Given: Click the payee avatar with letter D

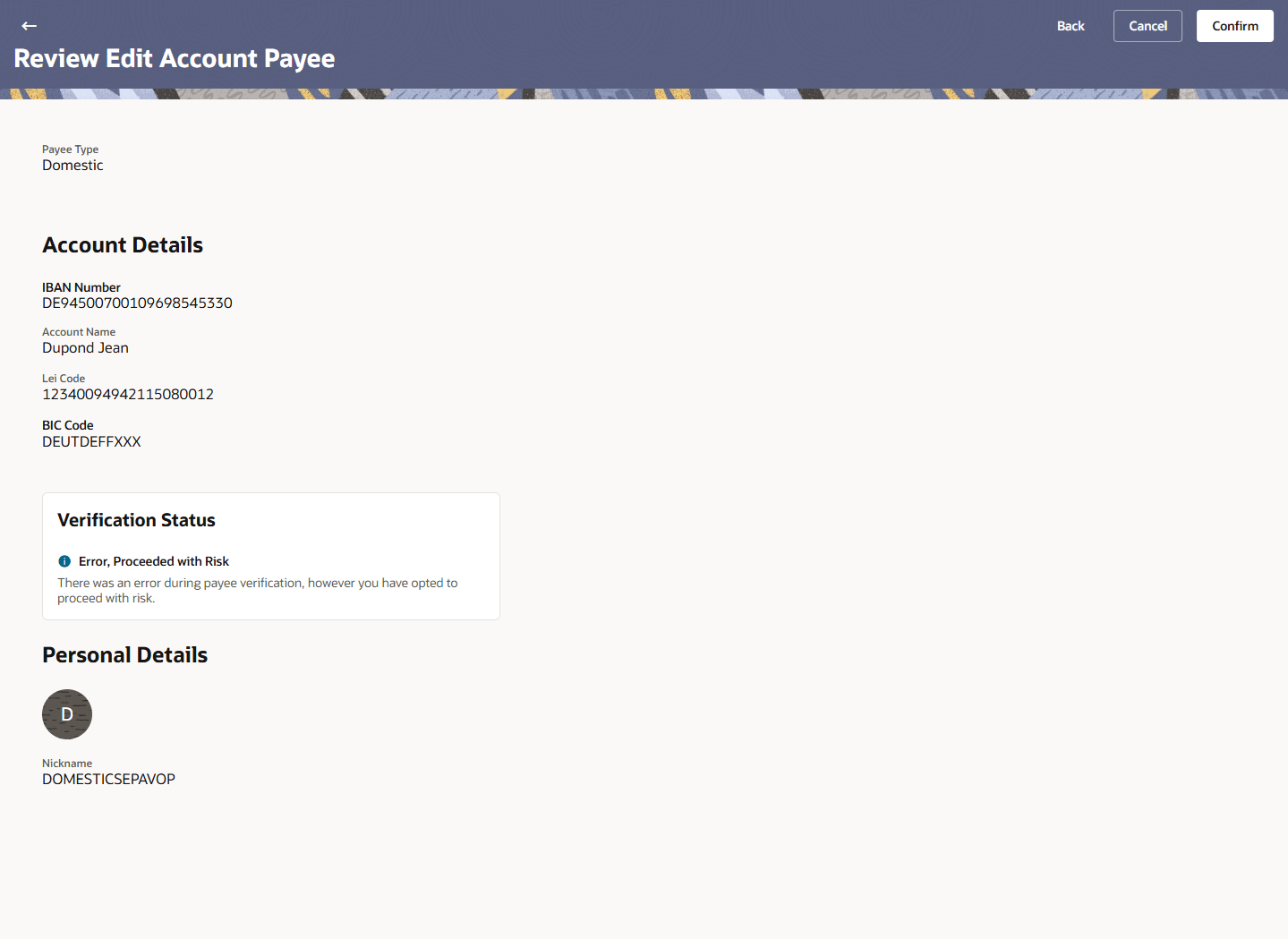Looking at the screenshot, I should coord(67,714).
